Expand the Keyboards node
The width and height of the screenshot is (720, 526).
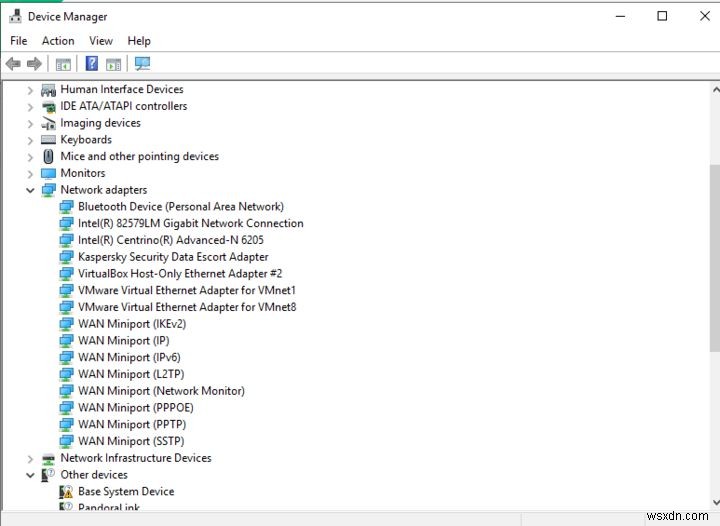pyautogui.click(x=30, y=140)
